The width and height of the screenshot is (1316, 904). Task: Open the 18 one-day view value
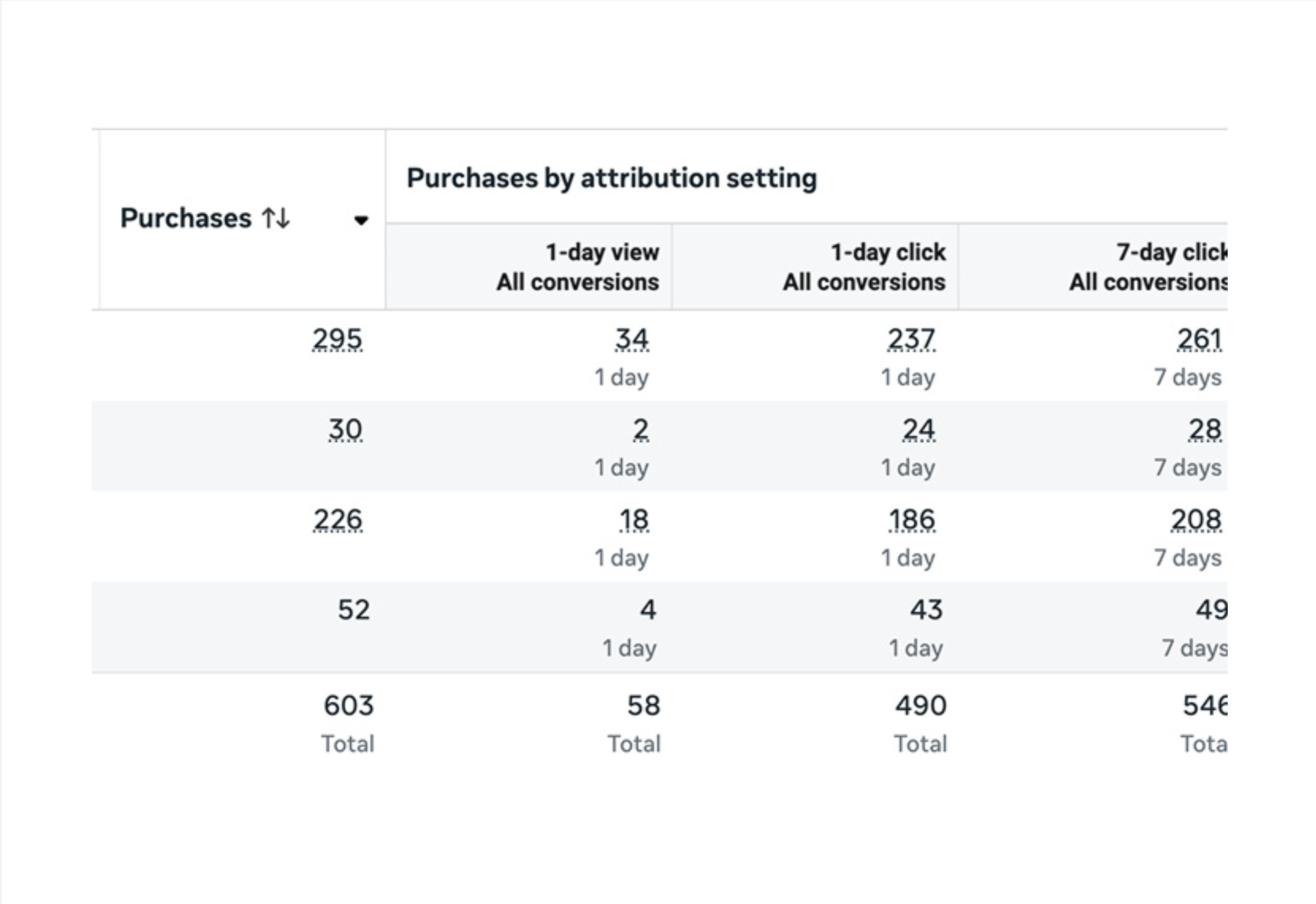pyautogui.click(x=634, y=519)
